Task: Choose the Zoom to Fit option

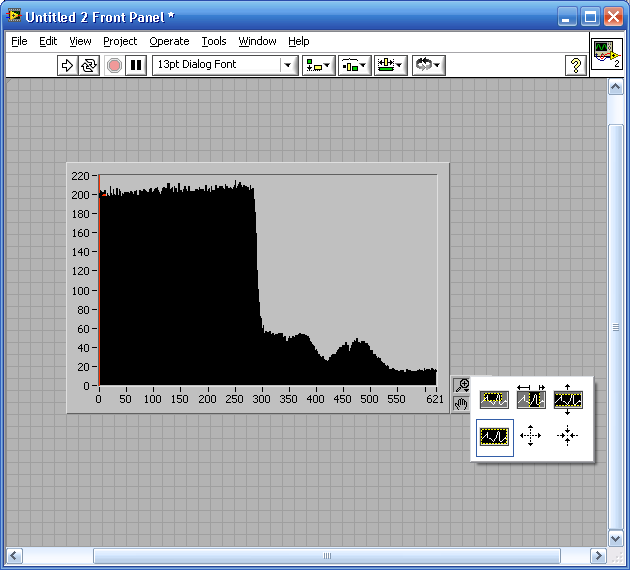Action: pyautogui.click(x=494, y=437)
